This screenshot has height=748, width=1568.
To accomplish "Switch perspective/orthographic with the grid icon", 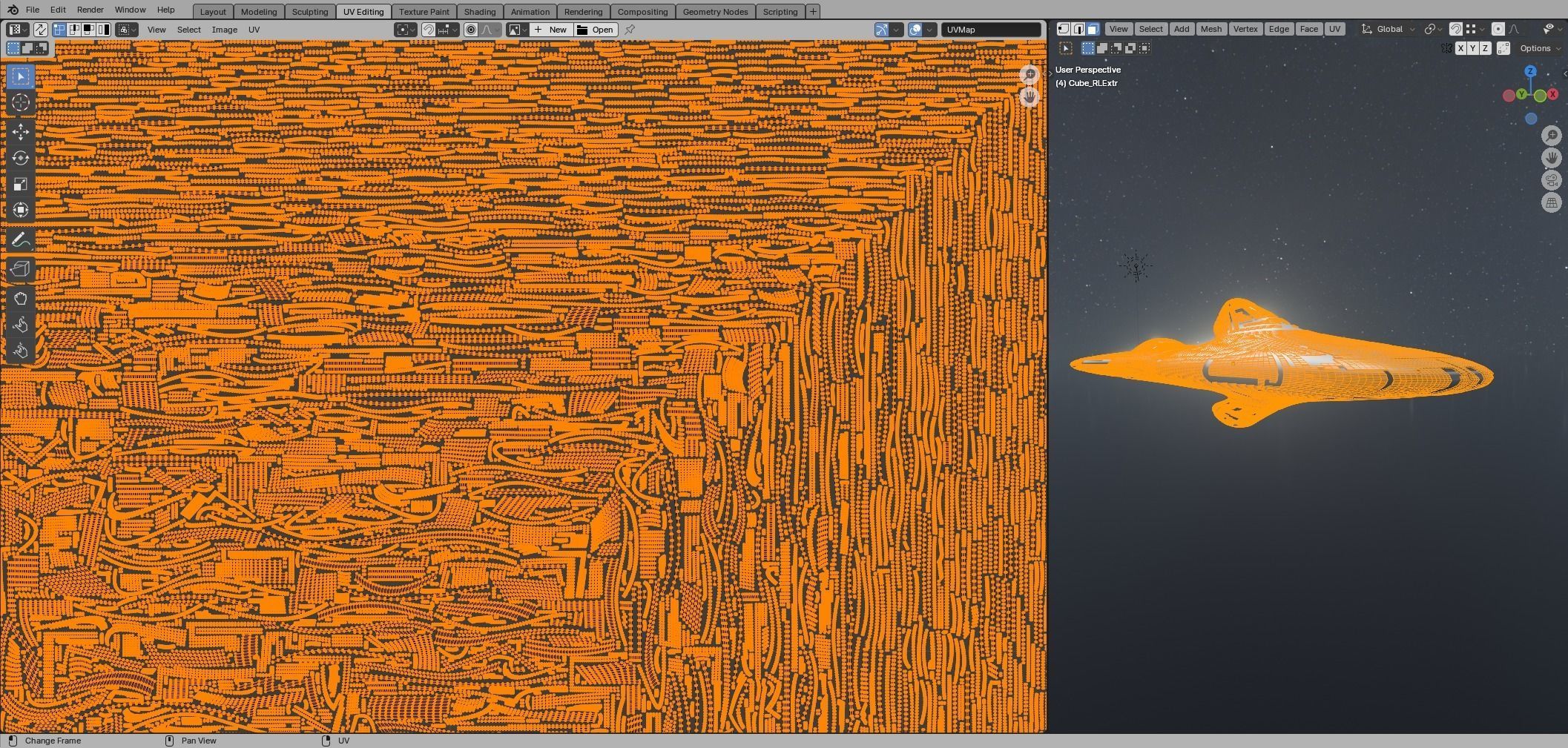I will [x=1552, y=202].
